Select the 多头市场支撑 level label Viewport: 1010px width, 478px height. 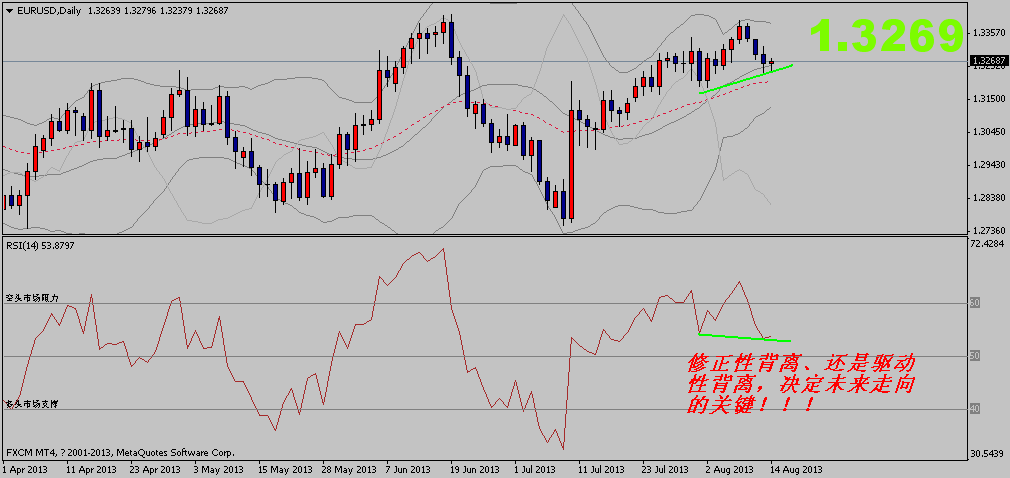coord(32,404)
